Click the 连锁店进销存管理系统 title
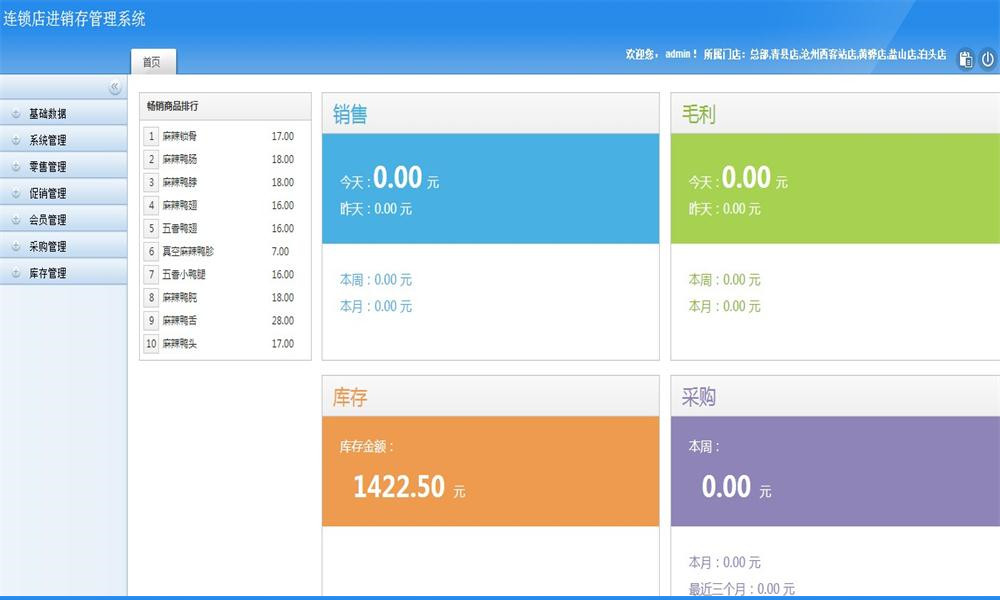The image size is (1000, 600). (74, 19)
